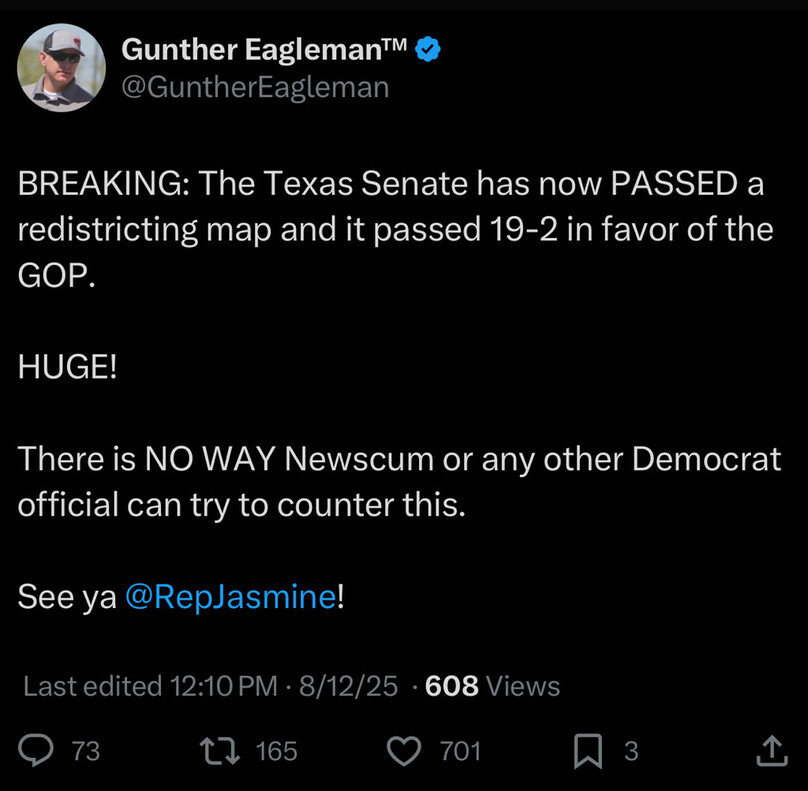This screenshot has height=791, width=808.
Task: Click the bookmark count of 3
Action: pos(631,751)
